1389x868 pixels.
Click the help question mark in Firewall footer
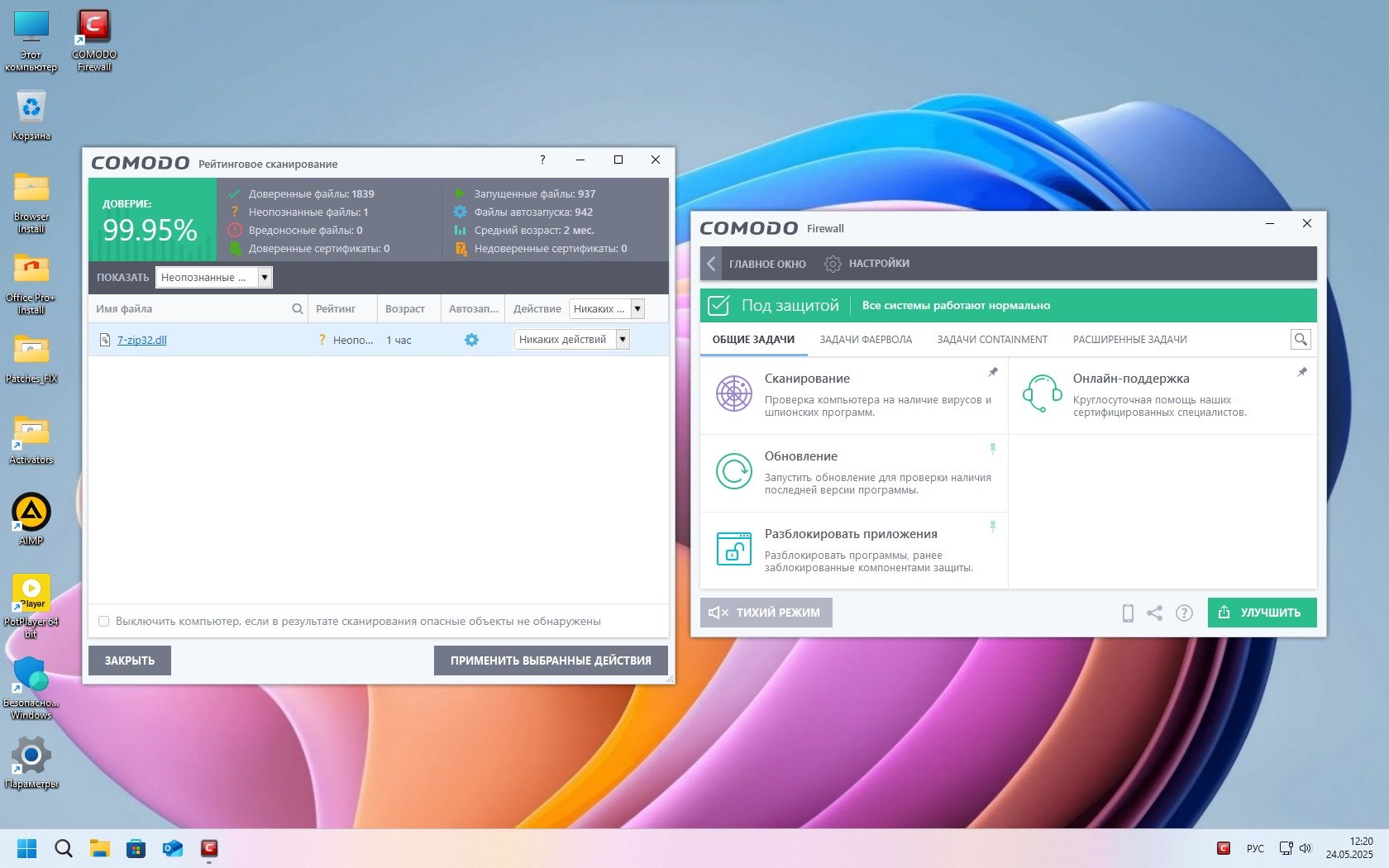point(1184,613)
